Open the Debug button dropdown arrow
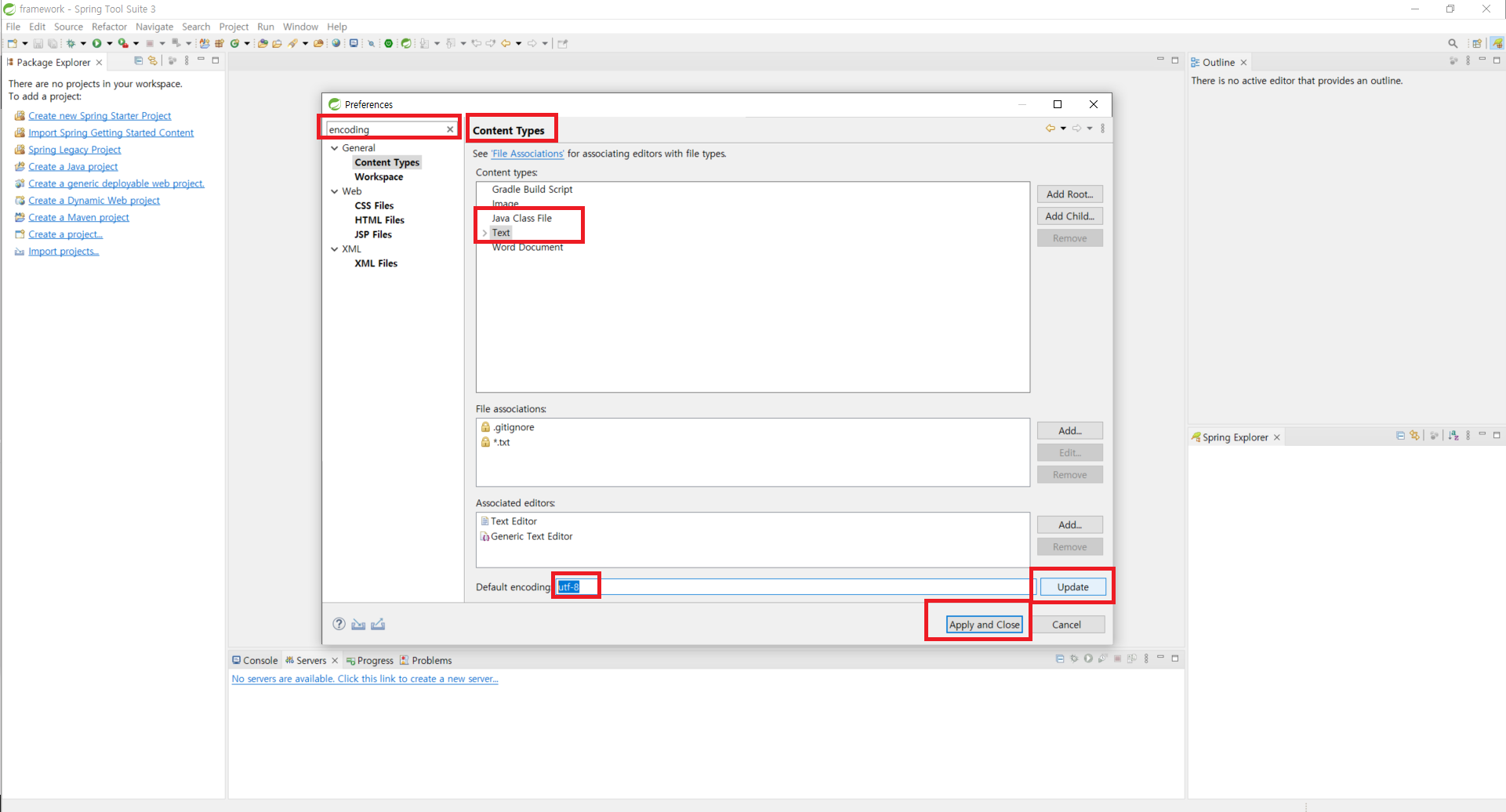The width and height of the screenshot is (1506, 812). (83, 44)
